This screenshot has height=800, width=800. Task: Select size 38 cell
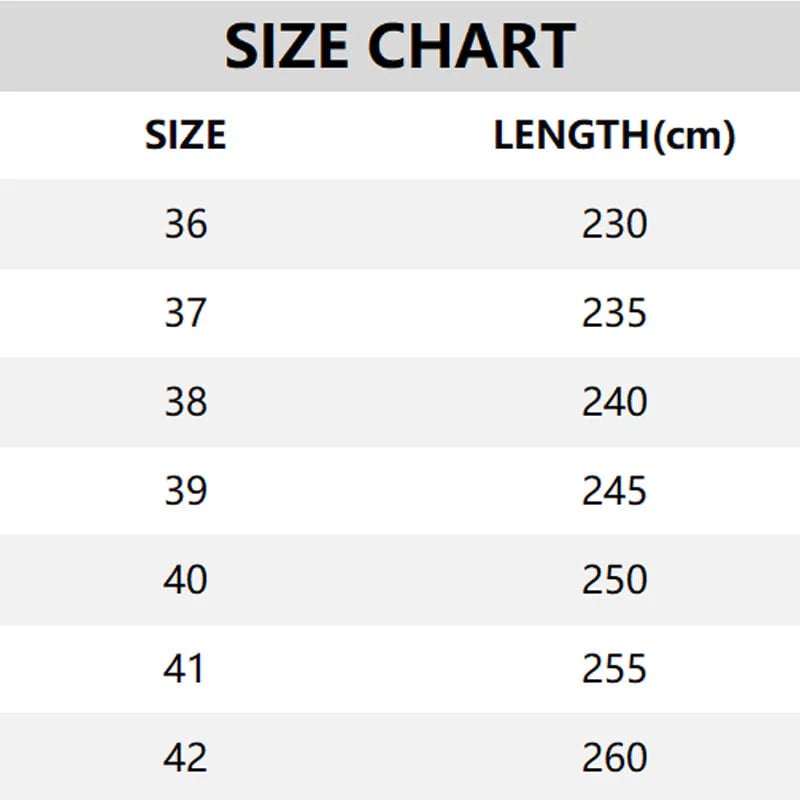(186, 402)
